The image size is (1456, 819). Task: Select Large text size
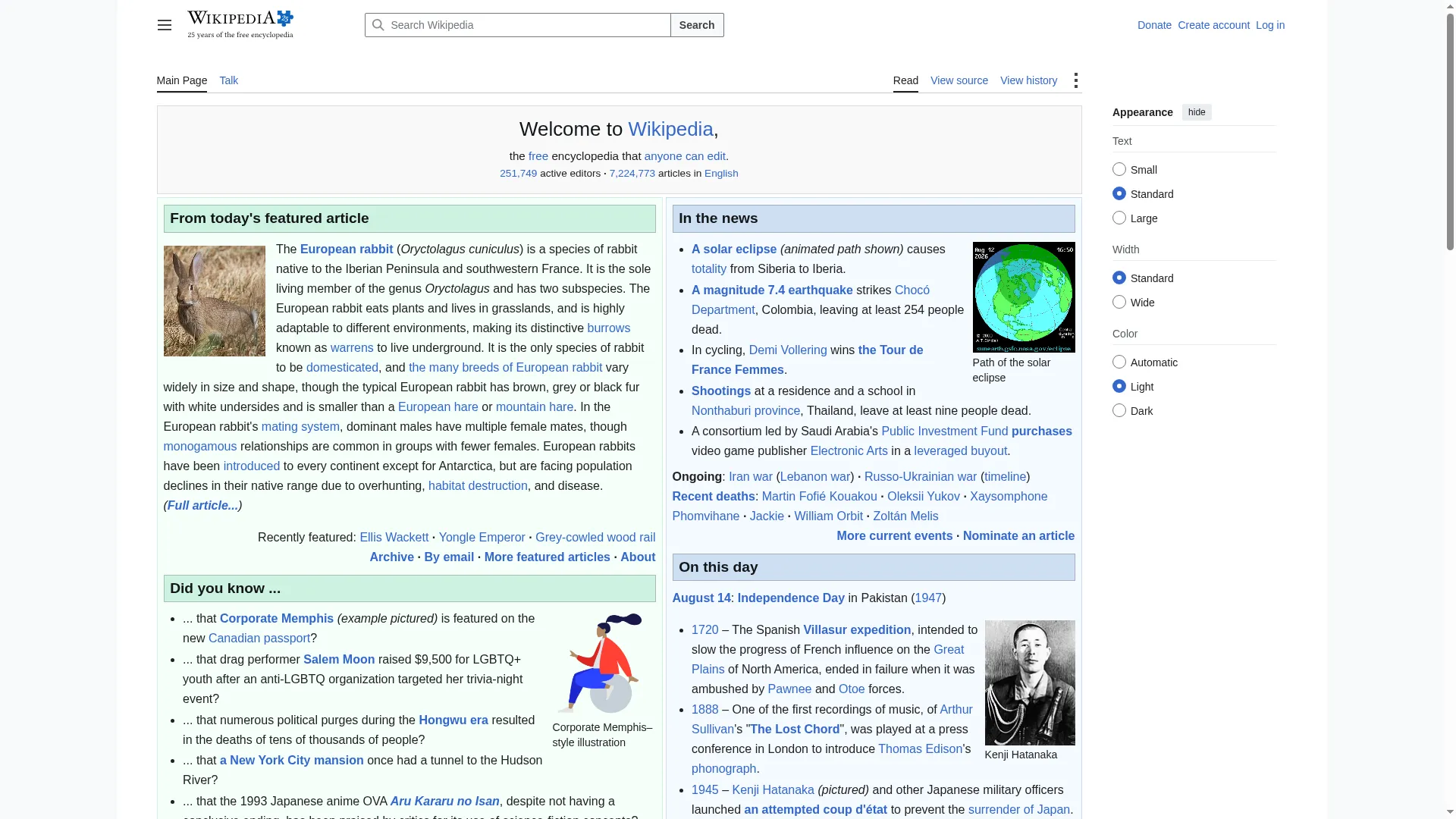1119,218
